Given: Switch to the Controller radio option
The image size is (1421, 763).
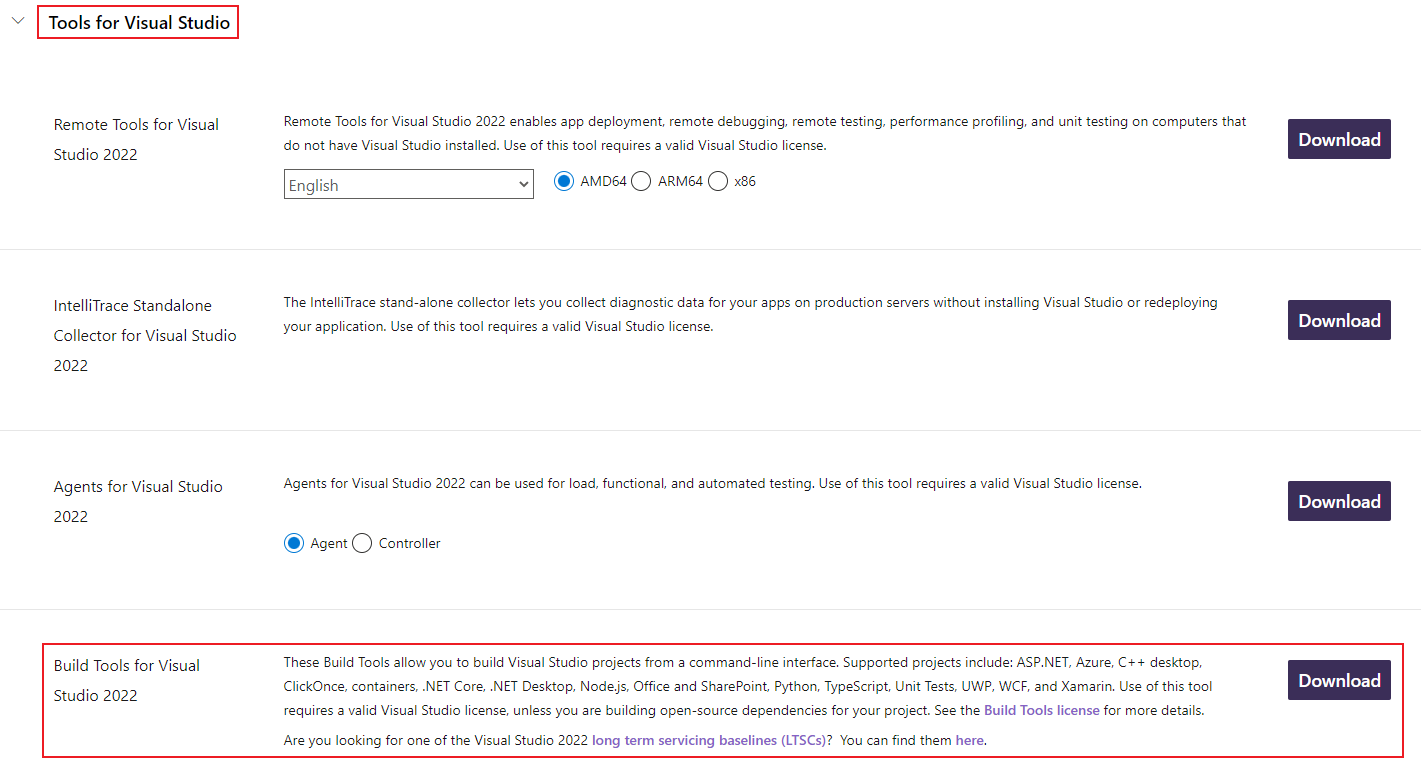Looking at the screenshot, I should point(362,543).
